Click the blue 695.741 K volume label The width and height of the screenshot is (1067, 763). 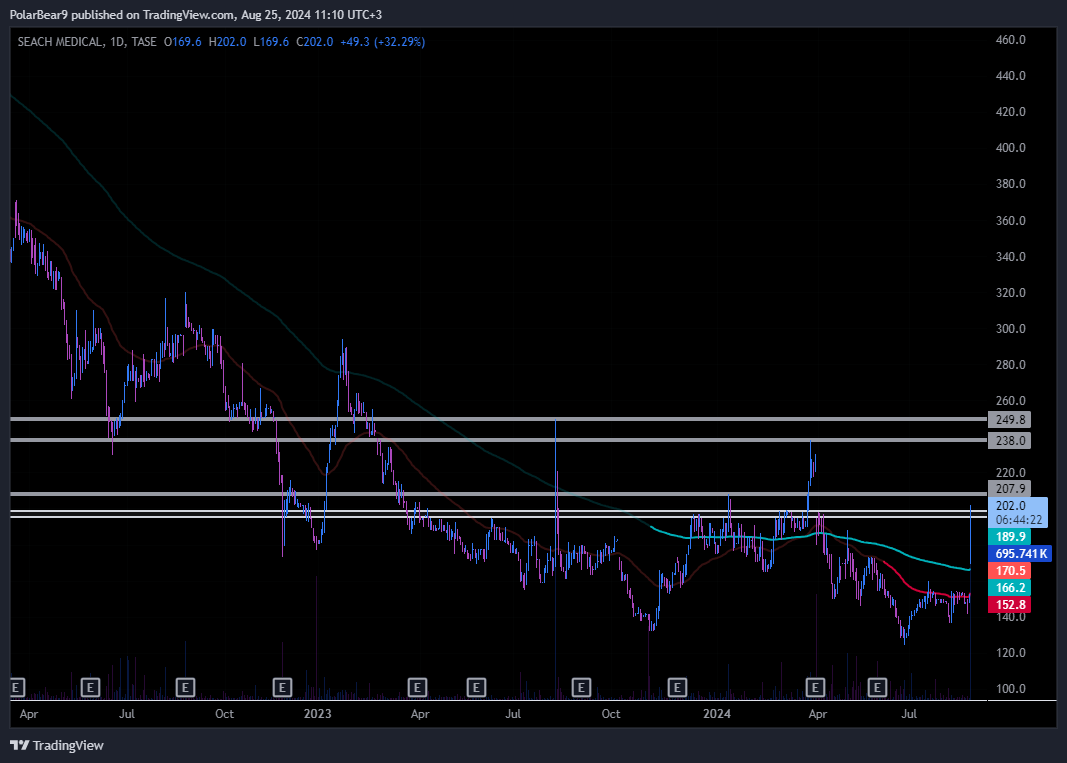[x=1020, y=553]
